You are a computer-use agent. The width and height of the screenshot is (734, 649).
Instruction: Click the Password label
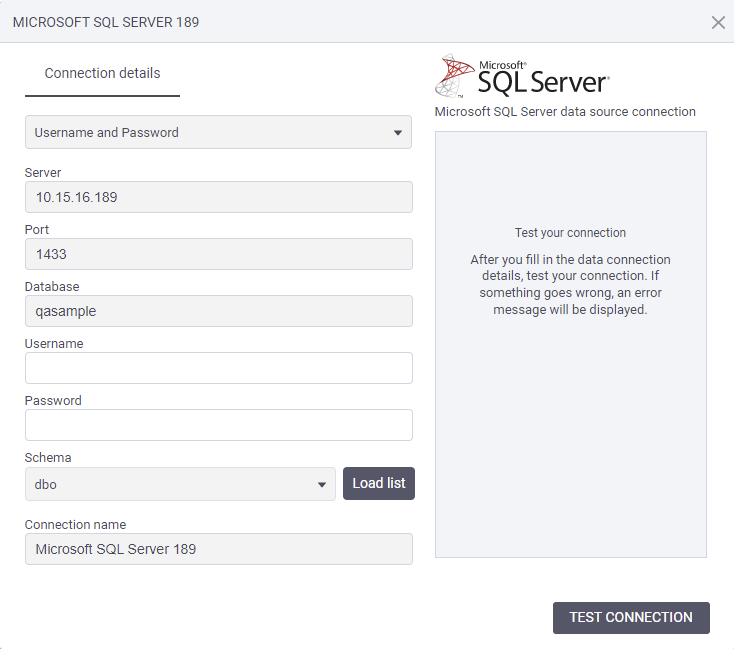click(53, 400)
